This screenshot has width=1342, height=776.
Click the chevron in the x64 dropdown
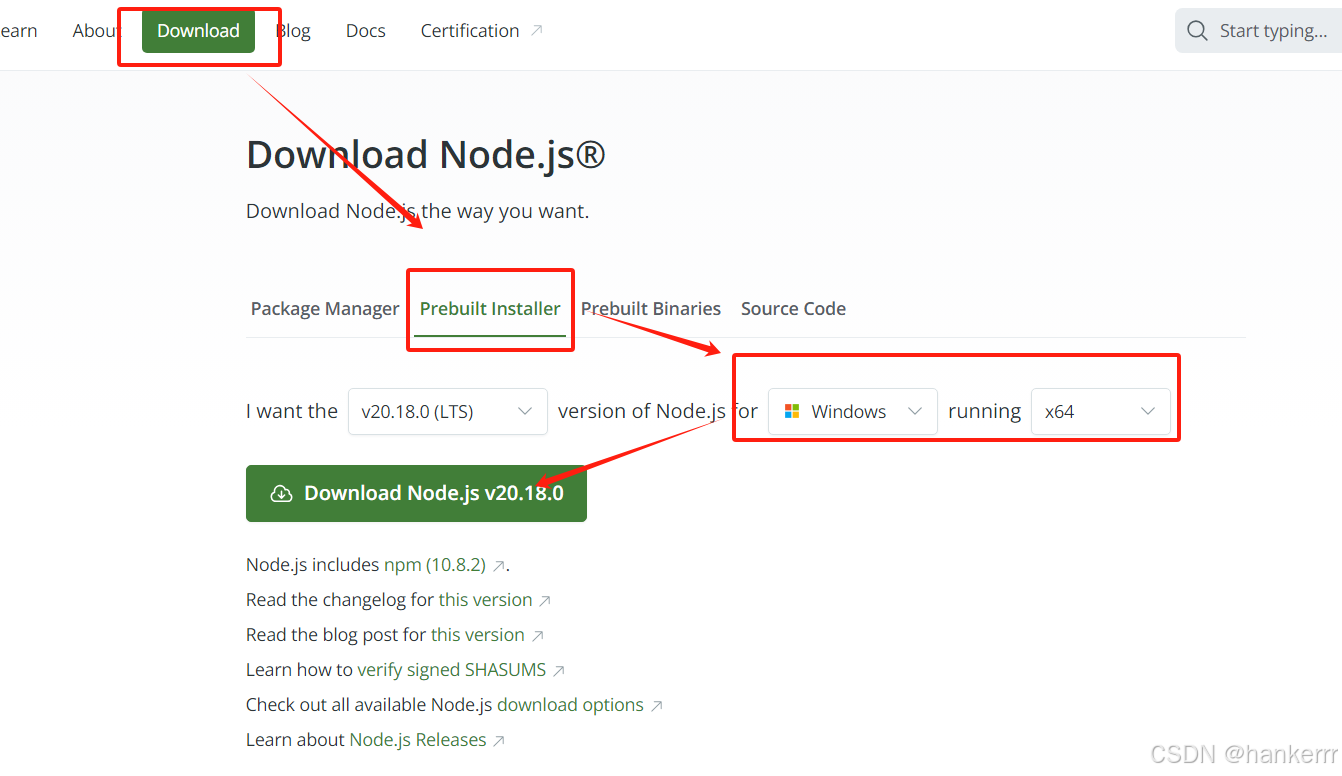(x=1148, y=411)
